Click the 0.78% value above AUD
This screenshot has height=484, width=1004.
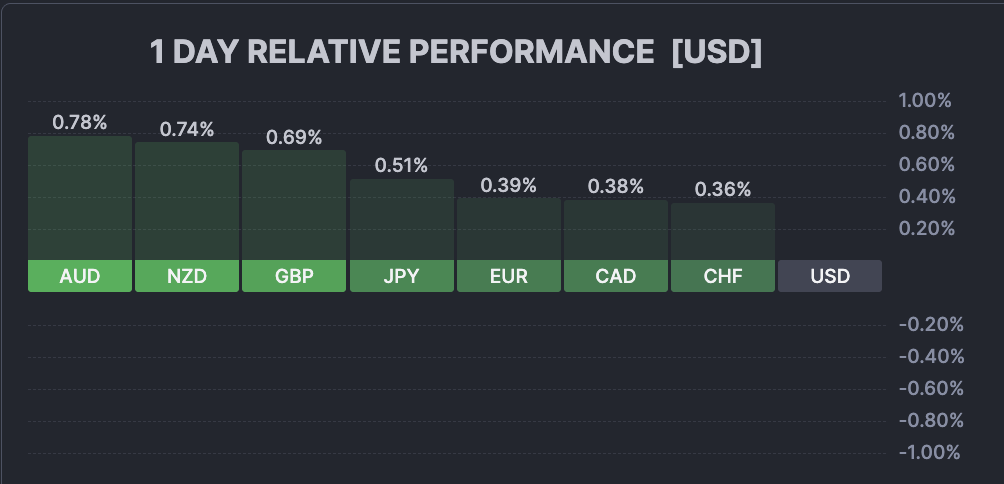click(x=80, y=123)
